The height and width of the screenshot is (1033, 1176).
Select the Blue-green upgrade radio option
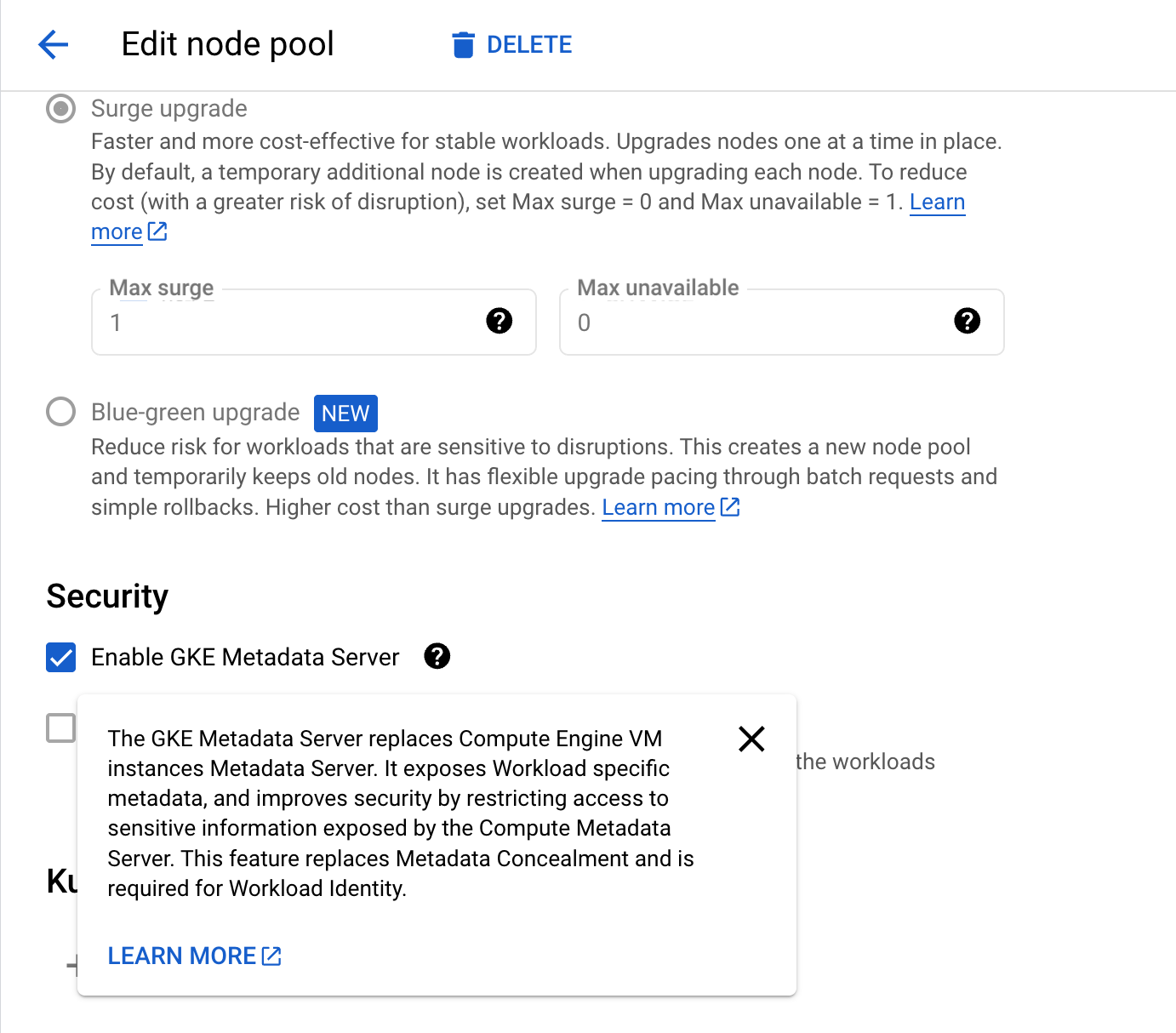click(61, 412)
